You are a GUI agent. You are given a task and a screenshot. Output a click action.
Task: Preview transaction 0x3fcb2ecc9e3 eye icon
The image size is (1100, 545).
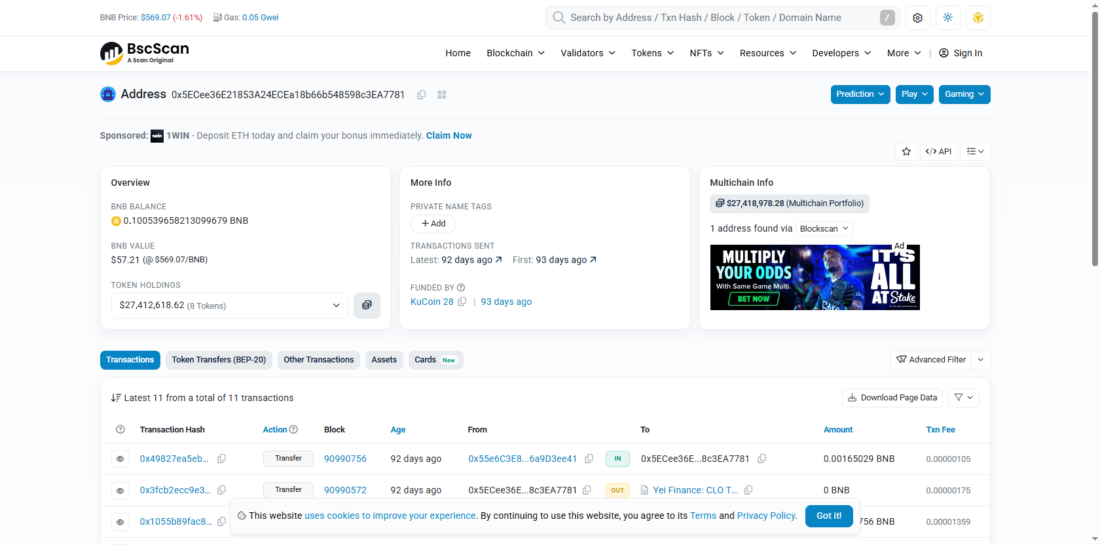(x=120, y=490)
